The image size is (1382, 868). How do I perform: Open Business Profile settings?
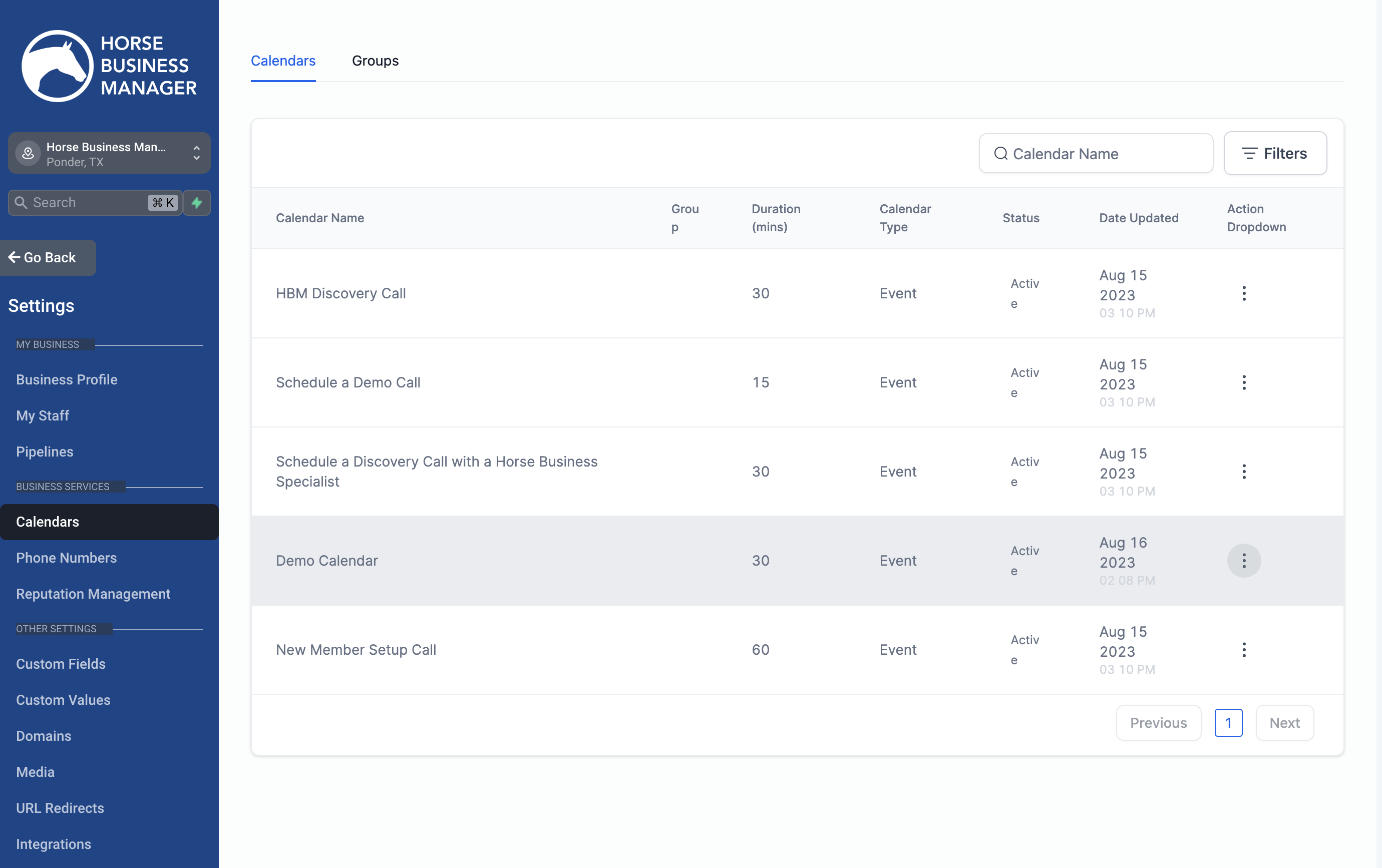tap(67, 380)
